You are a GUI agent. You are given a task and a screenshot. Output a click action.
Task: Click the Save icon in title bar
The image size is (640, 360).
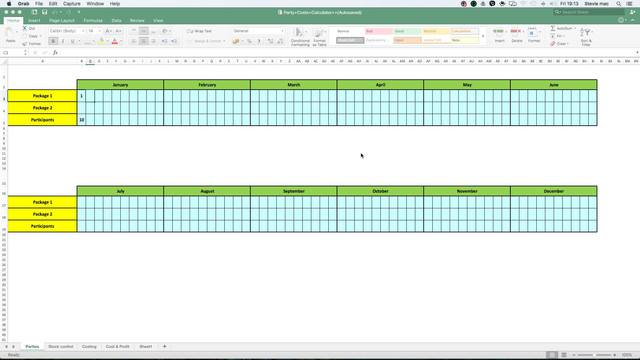pyautogui.click(x=44, y=12)
